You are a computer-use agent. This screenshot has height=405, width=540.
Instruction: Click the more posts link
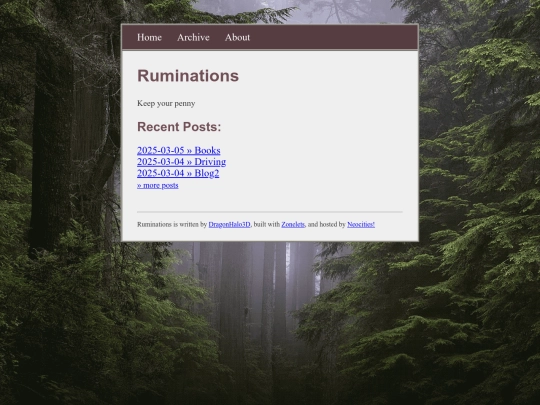point(158,185)
